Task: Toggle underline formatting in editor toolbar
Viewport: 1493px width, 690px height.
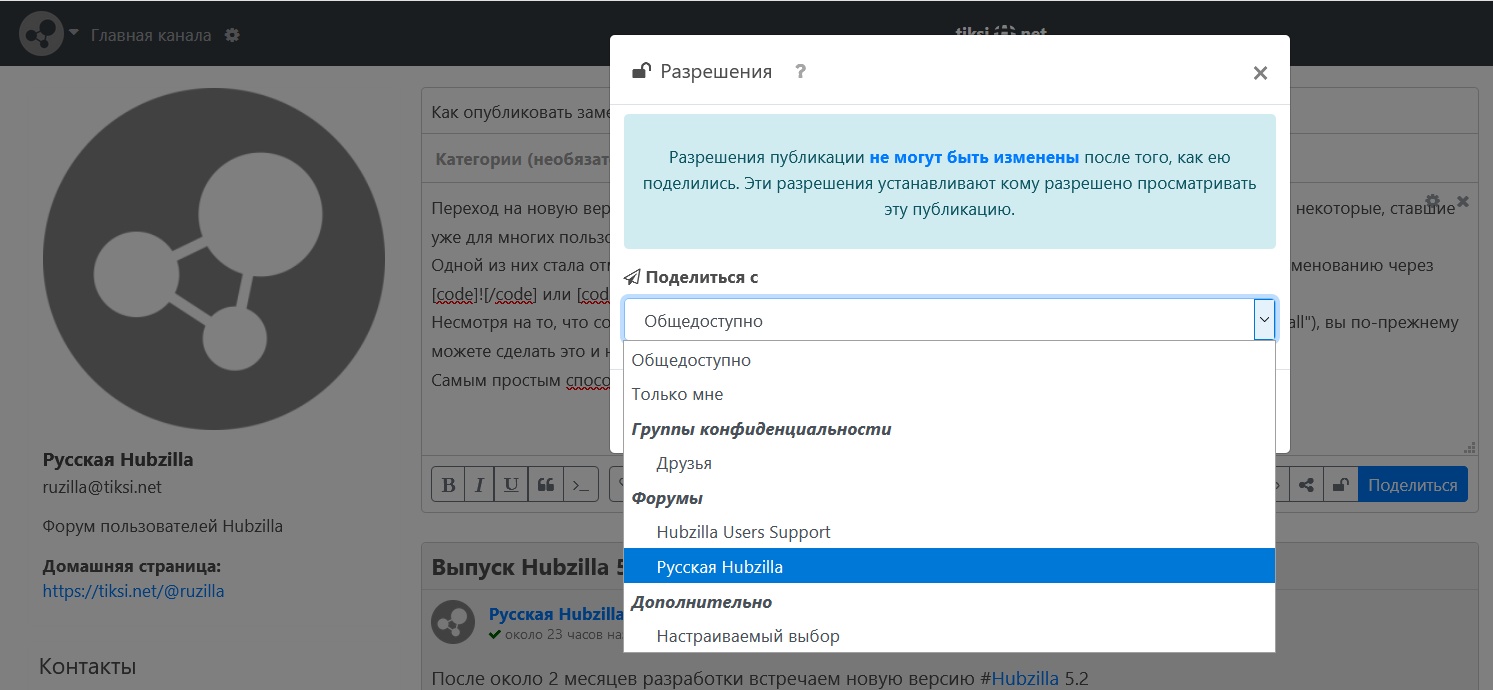Action: point(511,485)
